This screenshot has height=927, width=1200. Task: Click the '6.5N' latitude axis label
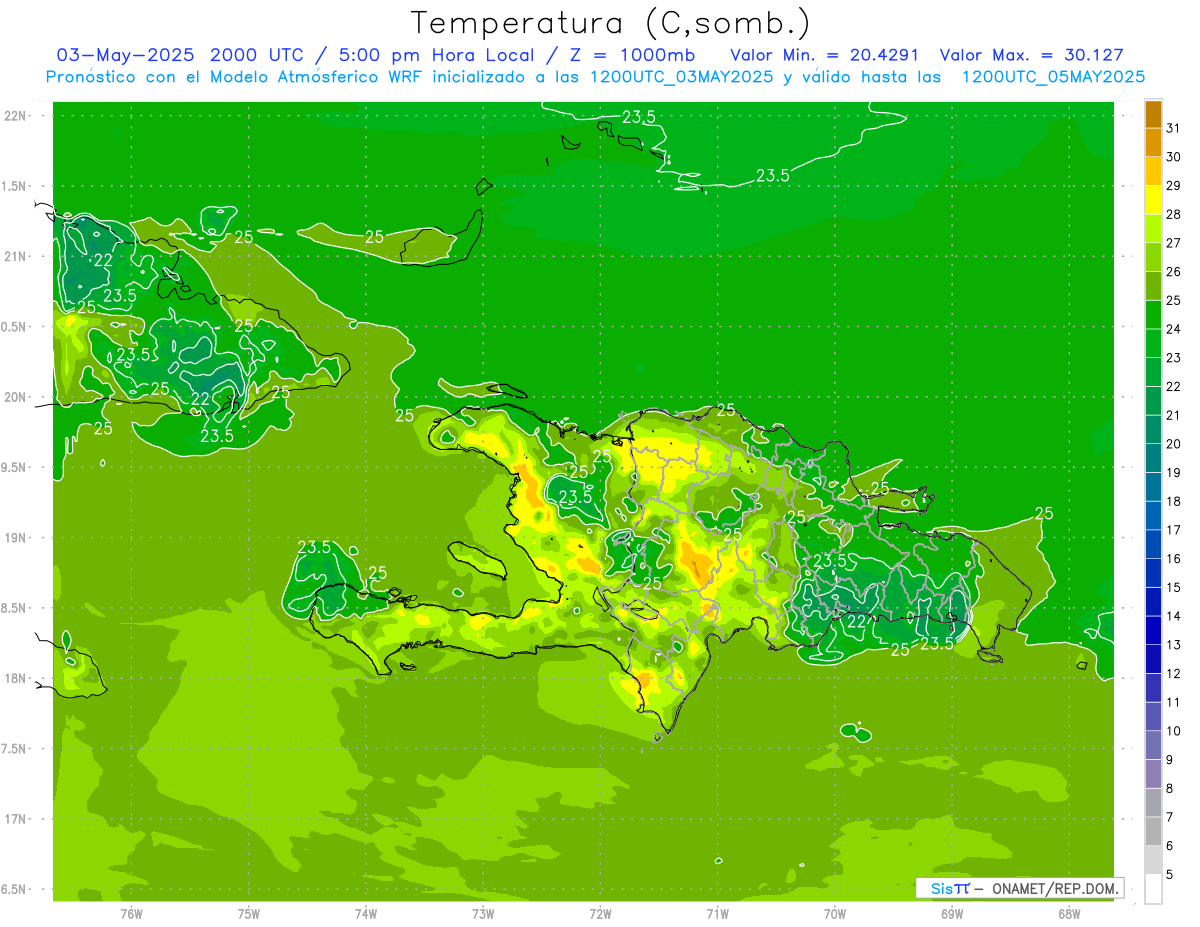pos(15,890)
